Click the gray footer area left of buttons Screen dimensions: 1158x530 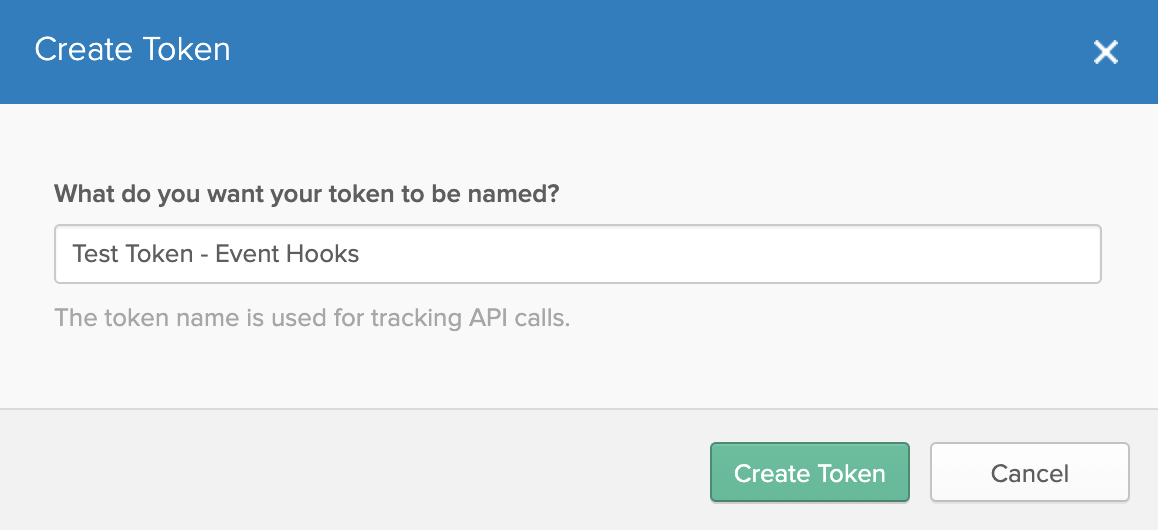pos(350,470)
